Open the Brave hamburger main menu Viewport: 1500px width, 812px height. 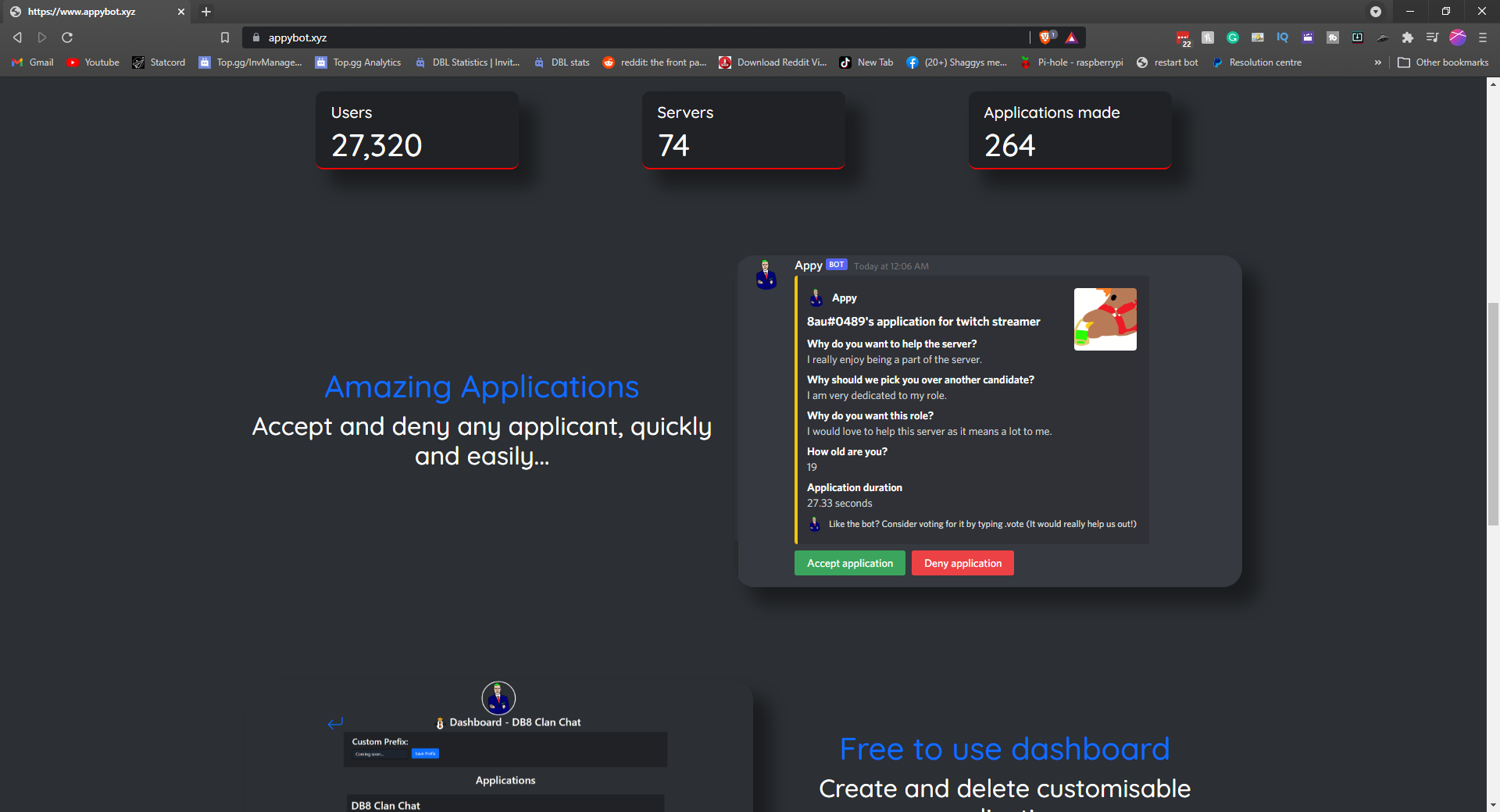1483,37
